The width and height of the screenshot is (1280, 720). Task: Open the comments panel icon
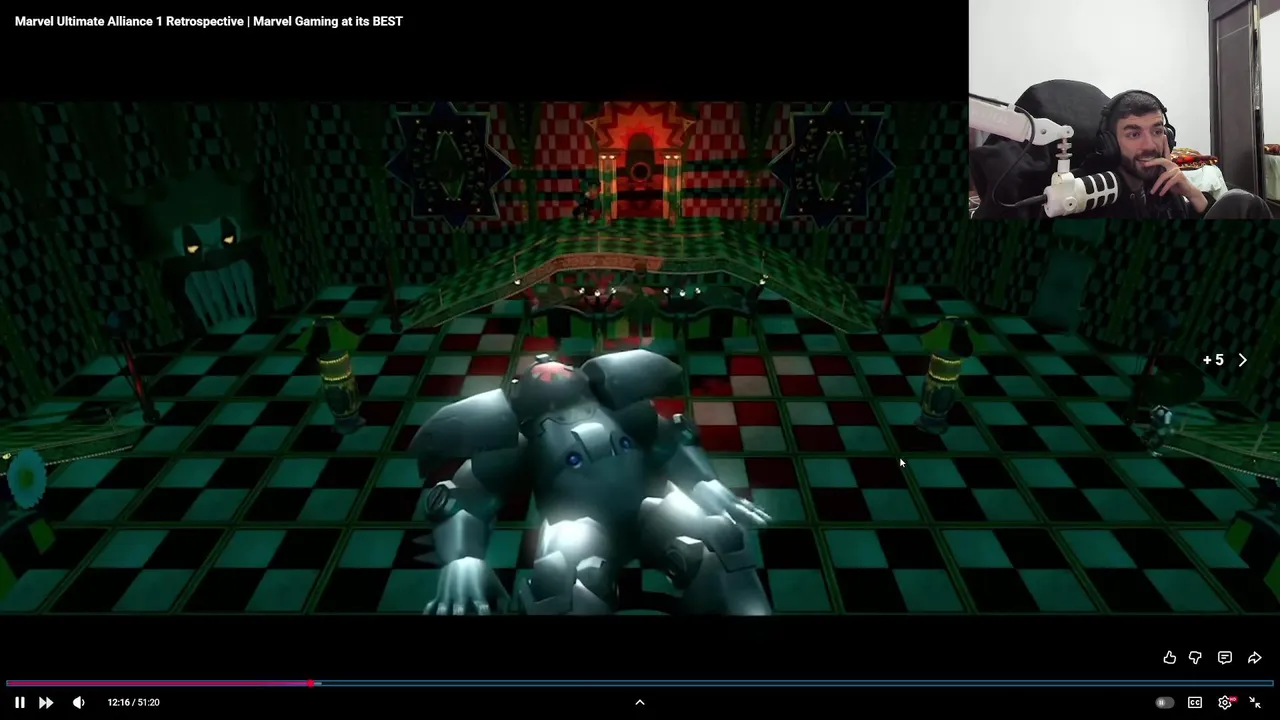pos(1225,657)
